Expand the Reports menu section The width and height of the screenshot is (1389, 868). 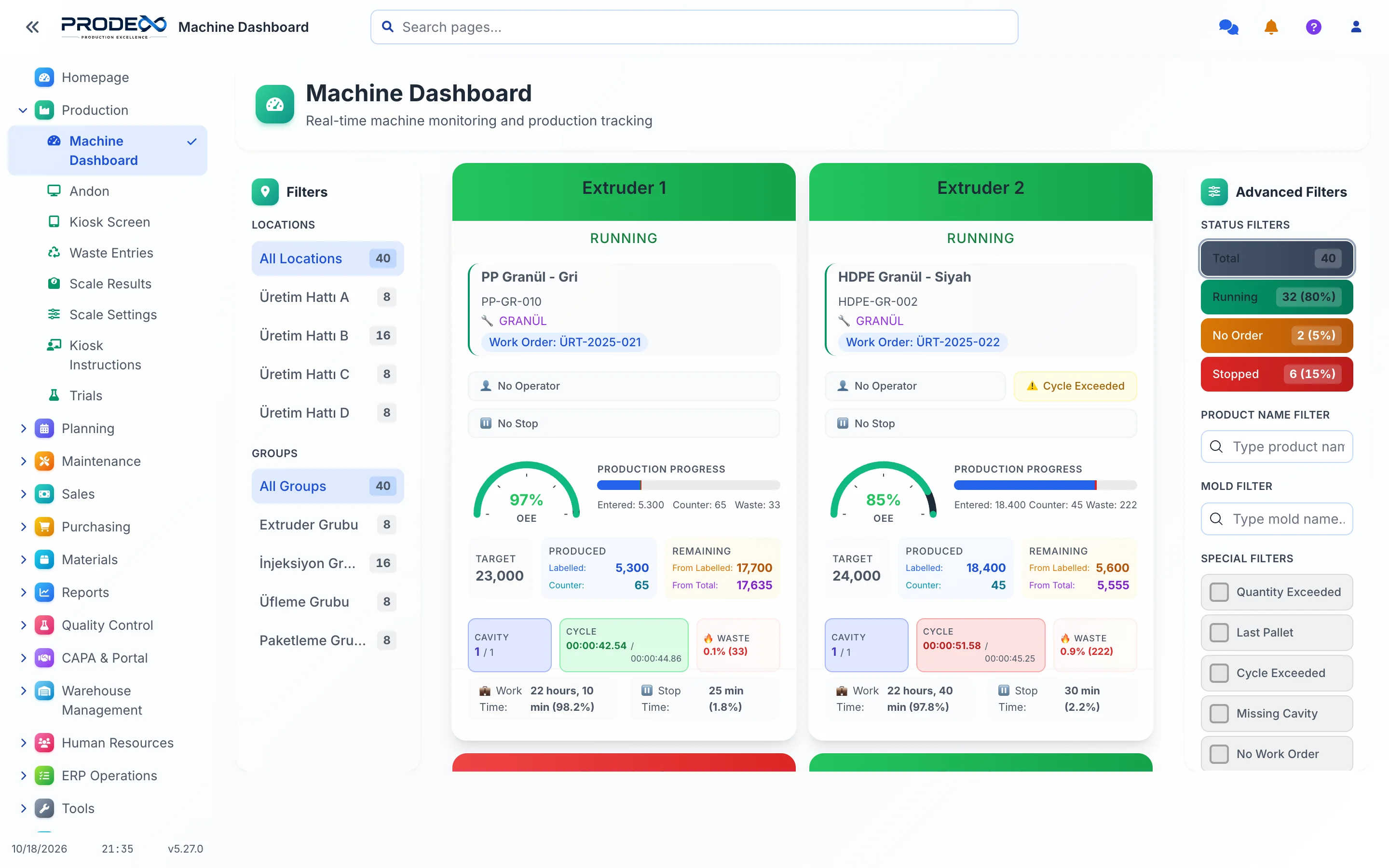point(23,592)
